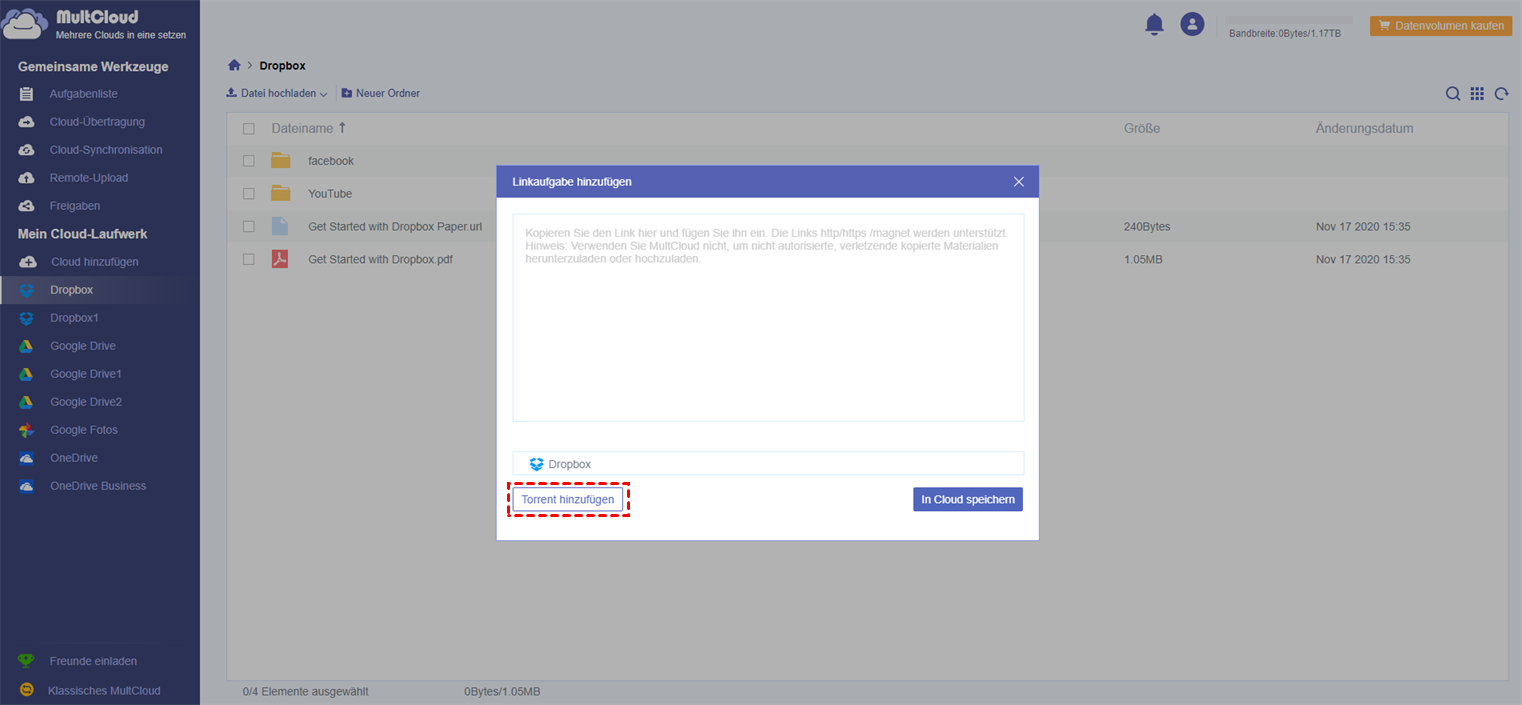Open the search magnifier icon
1522x705 pixels.
1453,94
